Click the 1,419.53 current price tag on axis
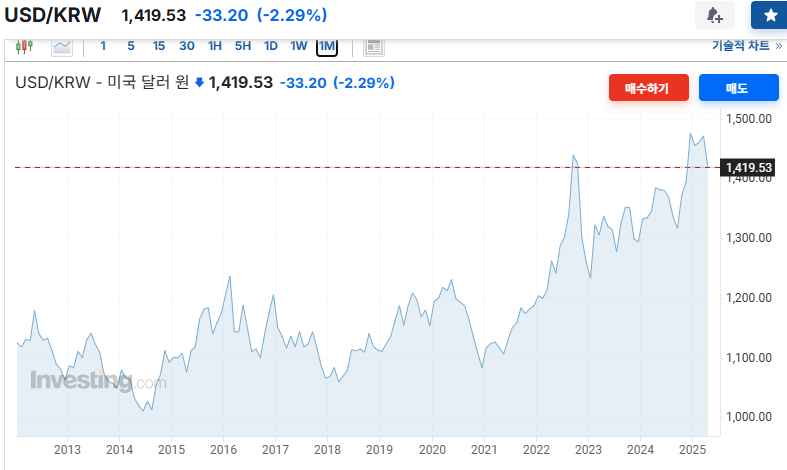The width and height of the screenshot is (787, 470). point(747,168)
